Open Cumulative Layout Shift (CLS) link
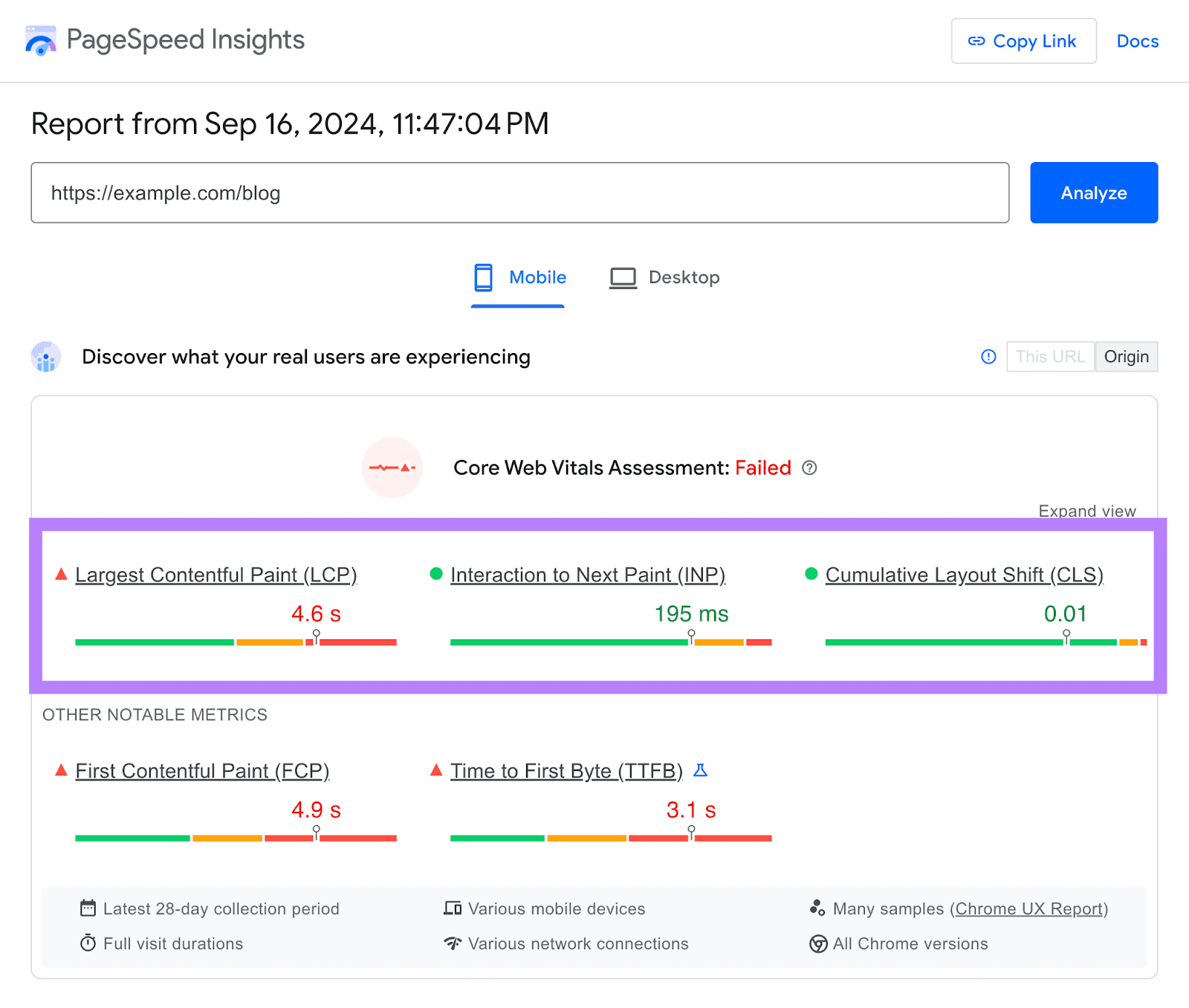 coord(964,575)
